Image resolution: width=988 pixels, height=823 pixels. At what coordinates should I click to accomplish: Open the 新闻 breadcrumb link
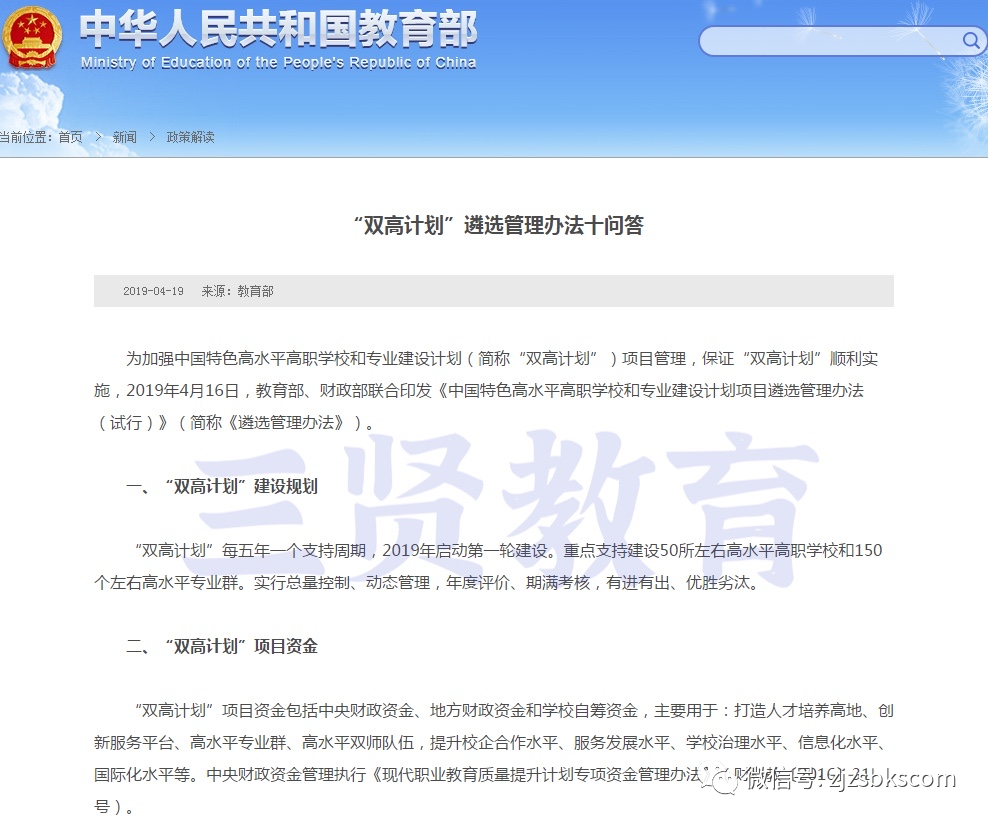[124, 137]
